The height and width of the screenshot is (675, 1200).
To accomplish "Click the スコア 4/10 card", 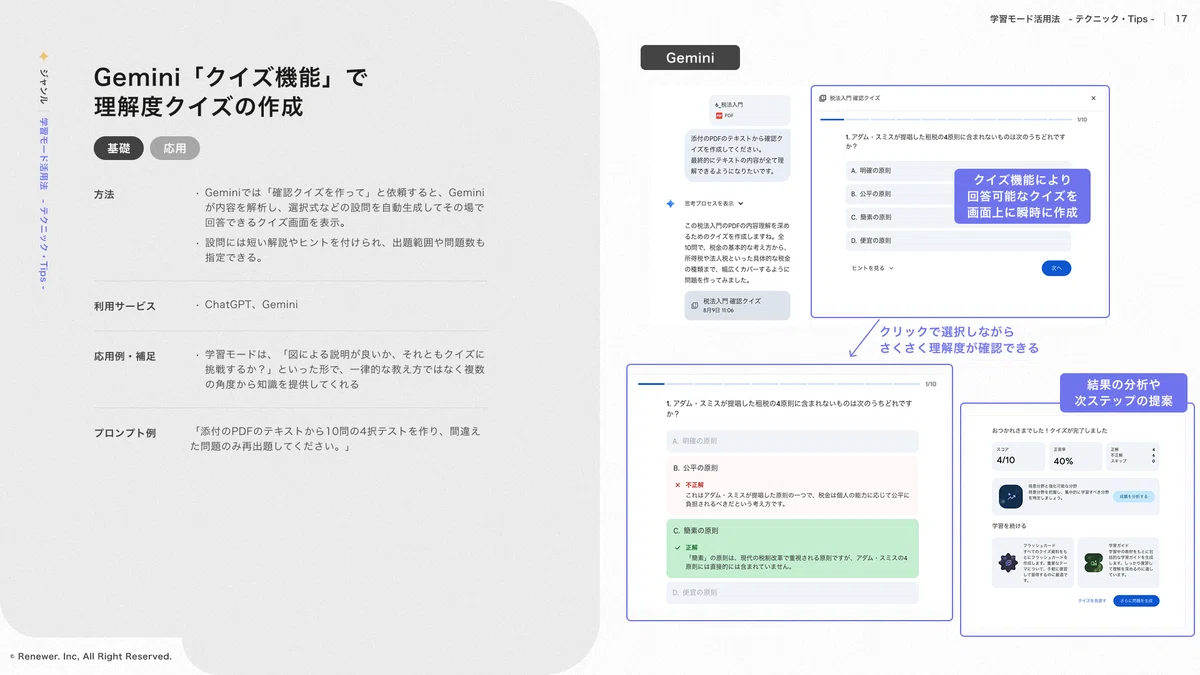I will (1018, 457).
